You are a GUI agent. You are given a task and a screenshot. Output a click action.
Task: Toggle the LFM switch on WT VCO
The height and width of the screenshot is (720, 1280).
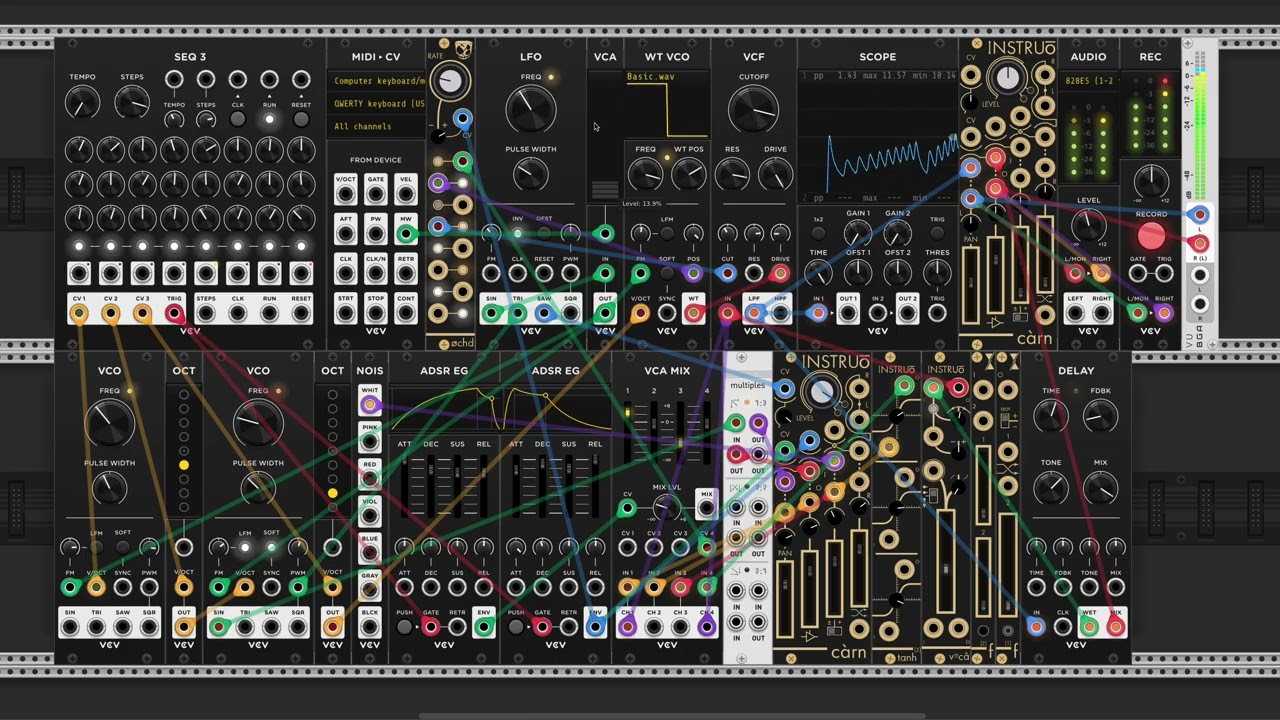pos(667,233)
